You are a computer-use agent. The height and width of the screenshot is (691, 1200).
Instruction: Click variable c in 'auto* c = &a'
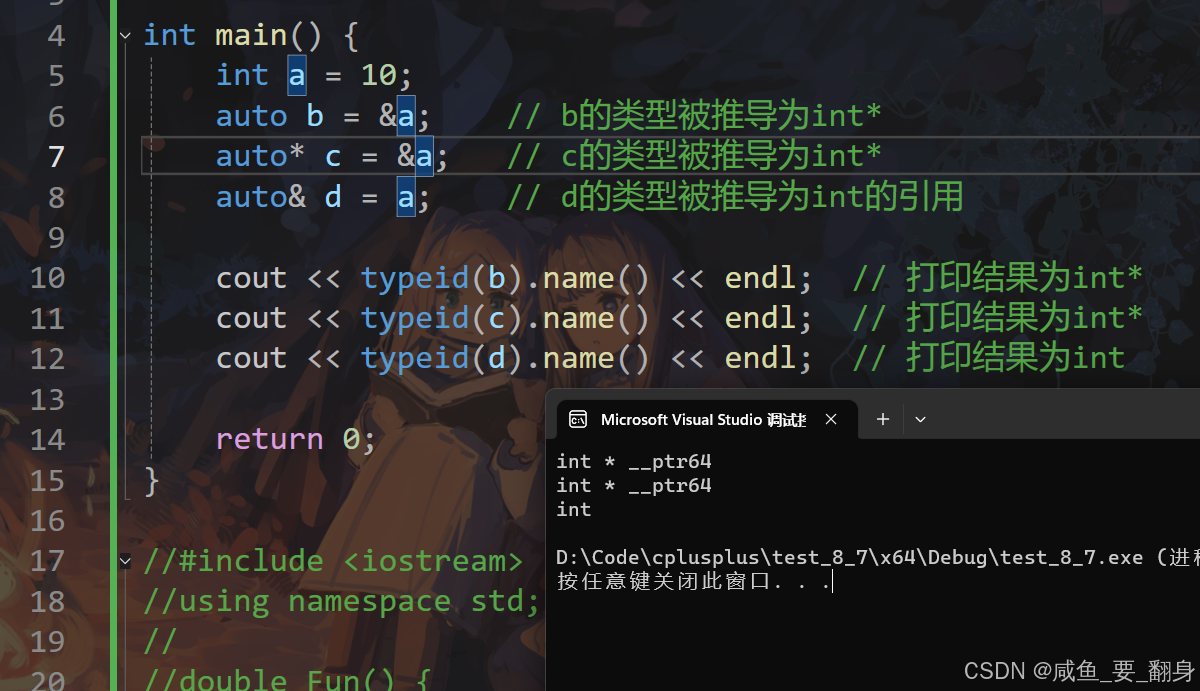(x=333, y=157)
